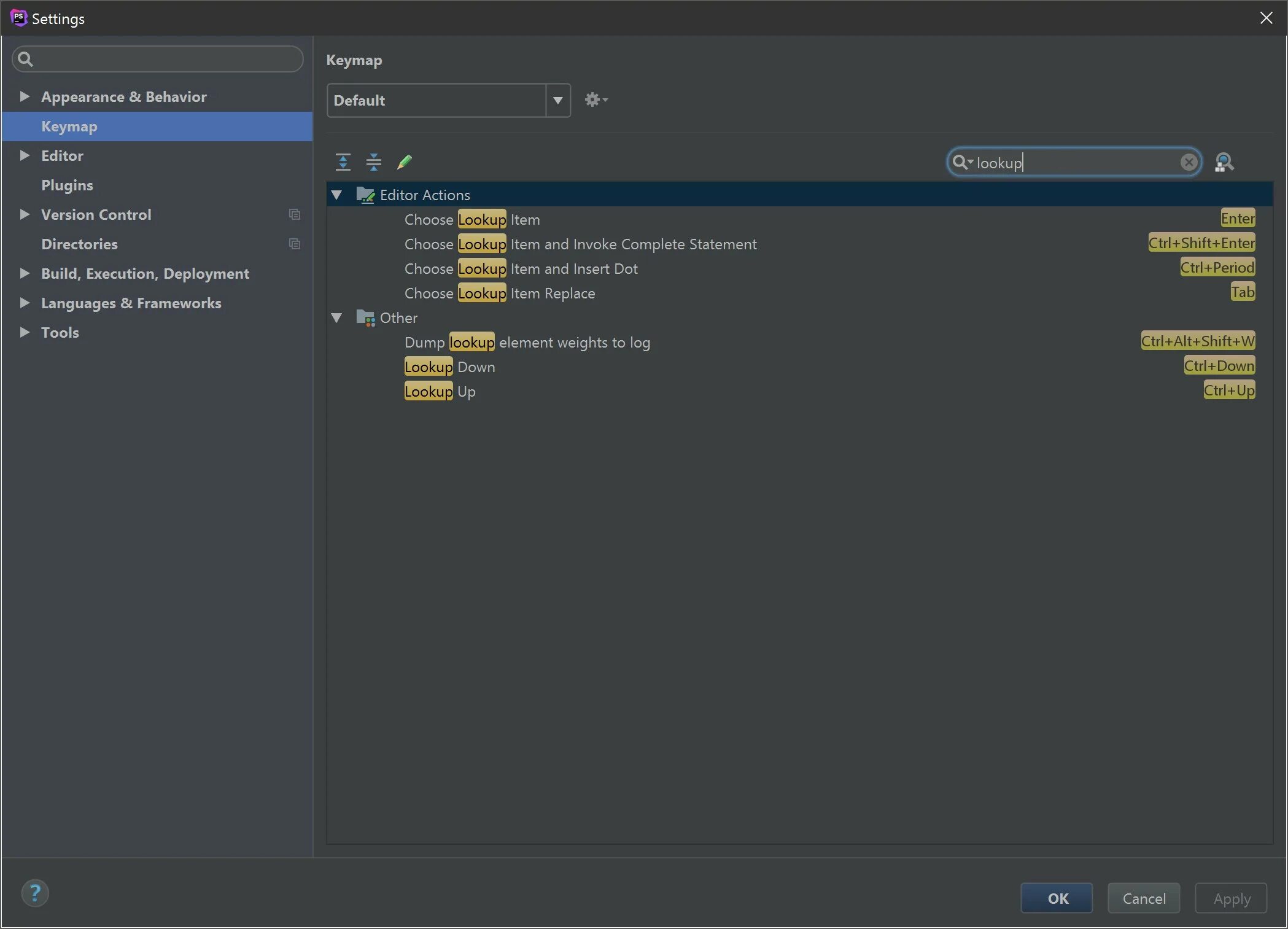This screenshot has width=1288, height=929.
Task: Open the Default keymap dropdown
Action: (x=557, y=100)
